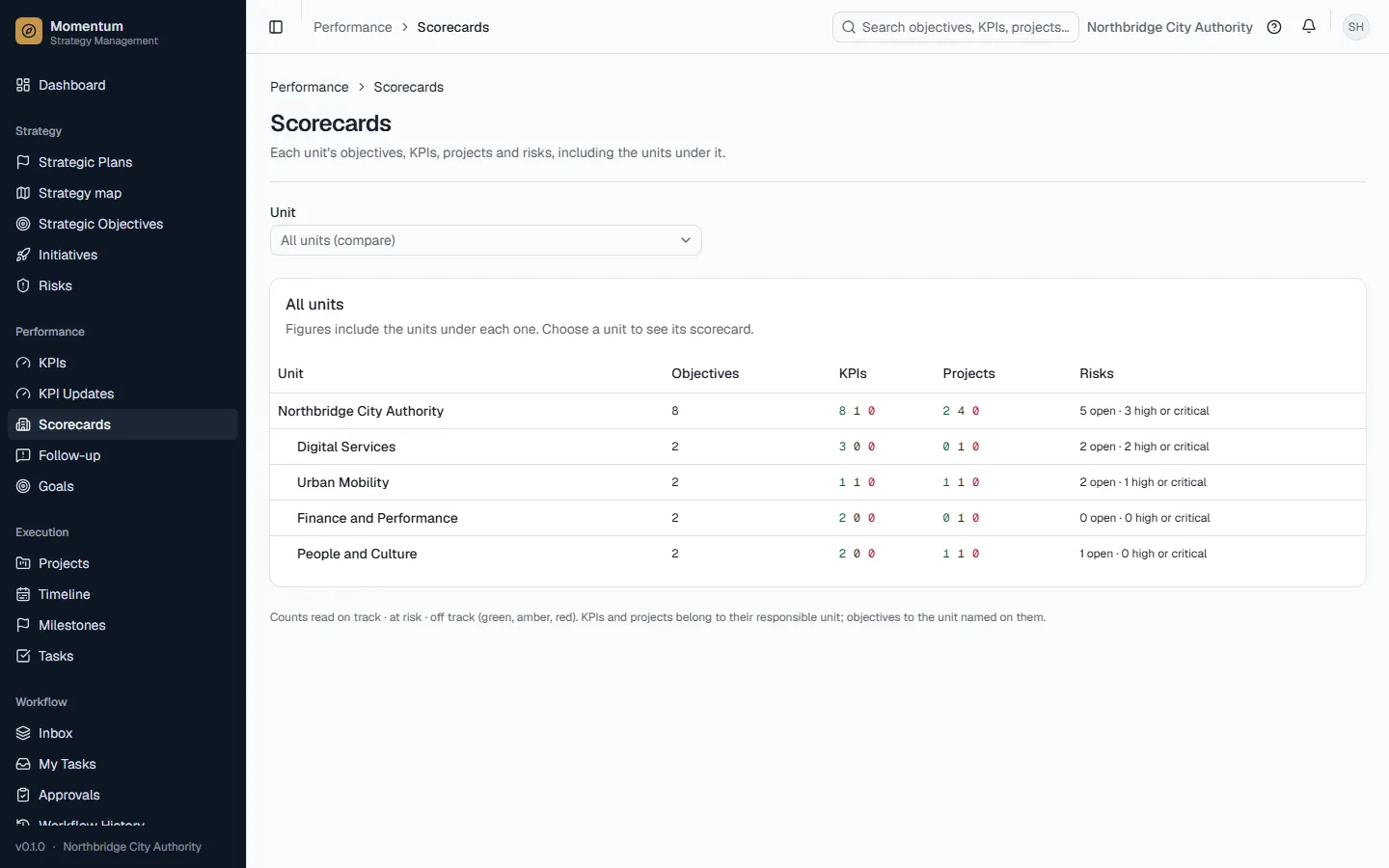Image resolution: width=1389 pixels, height=868 pixels.
Task: Click the Projects column header in the table
Action: (x=968, y=373)
